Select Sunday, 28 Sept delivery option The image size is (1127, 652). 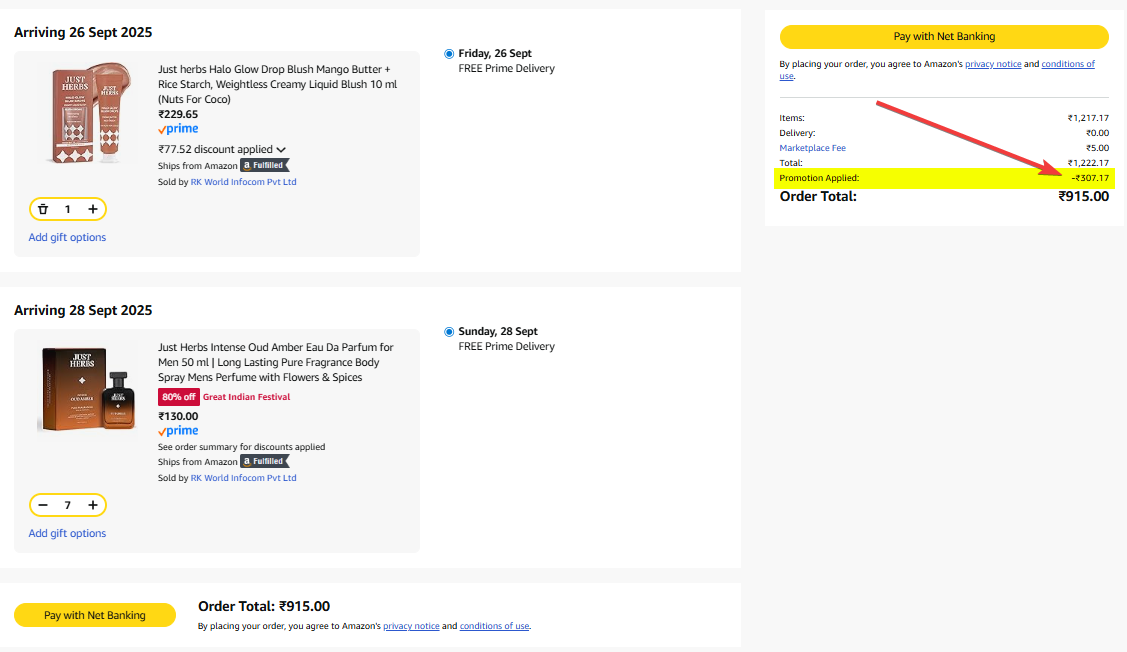pos(449,332)
